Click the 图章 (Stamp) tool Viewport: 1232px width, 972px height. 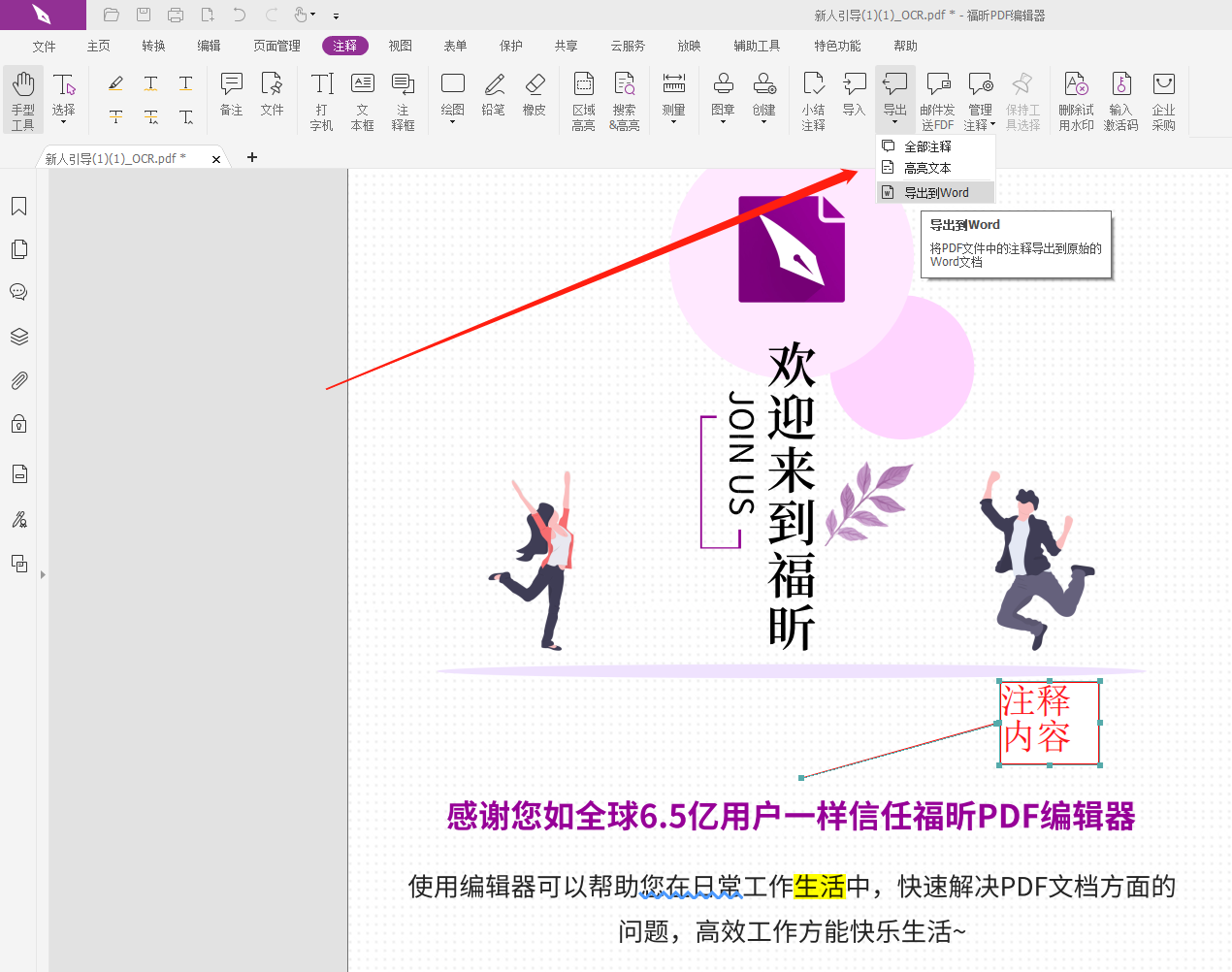[x=723, y=97]
